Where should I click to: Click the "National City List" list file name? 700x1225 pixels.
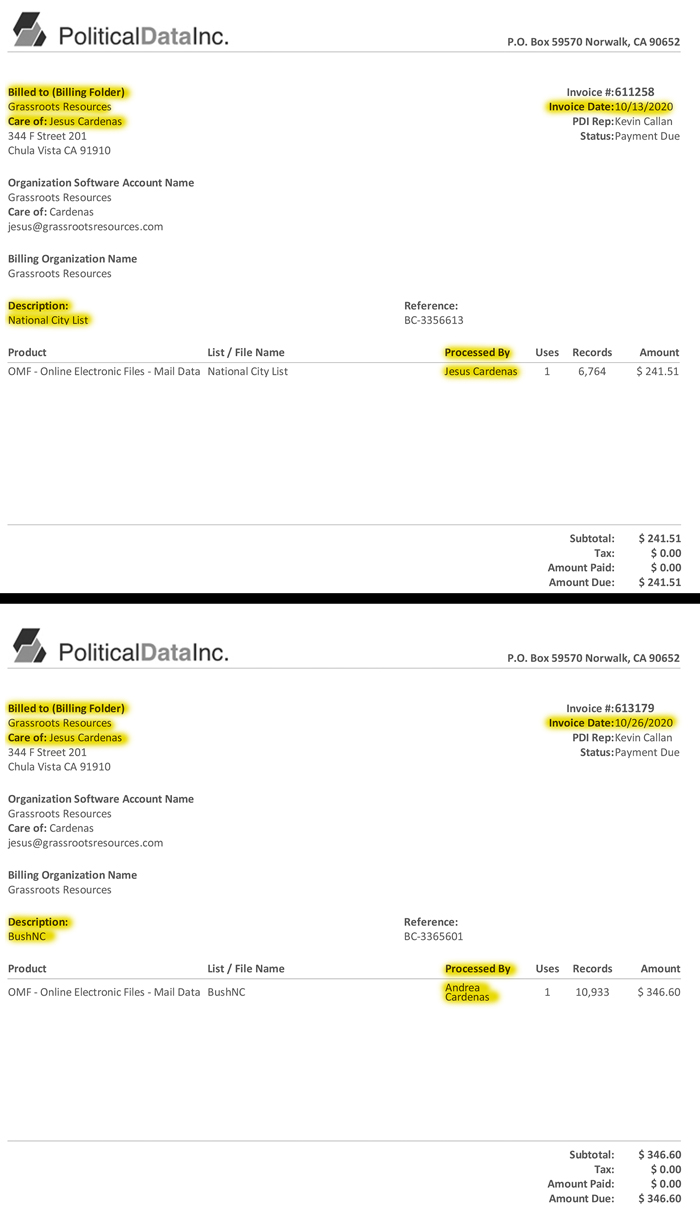coord(247,372)
